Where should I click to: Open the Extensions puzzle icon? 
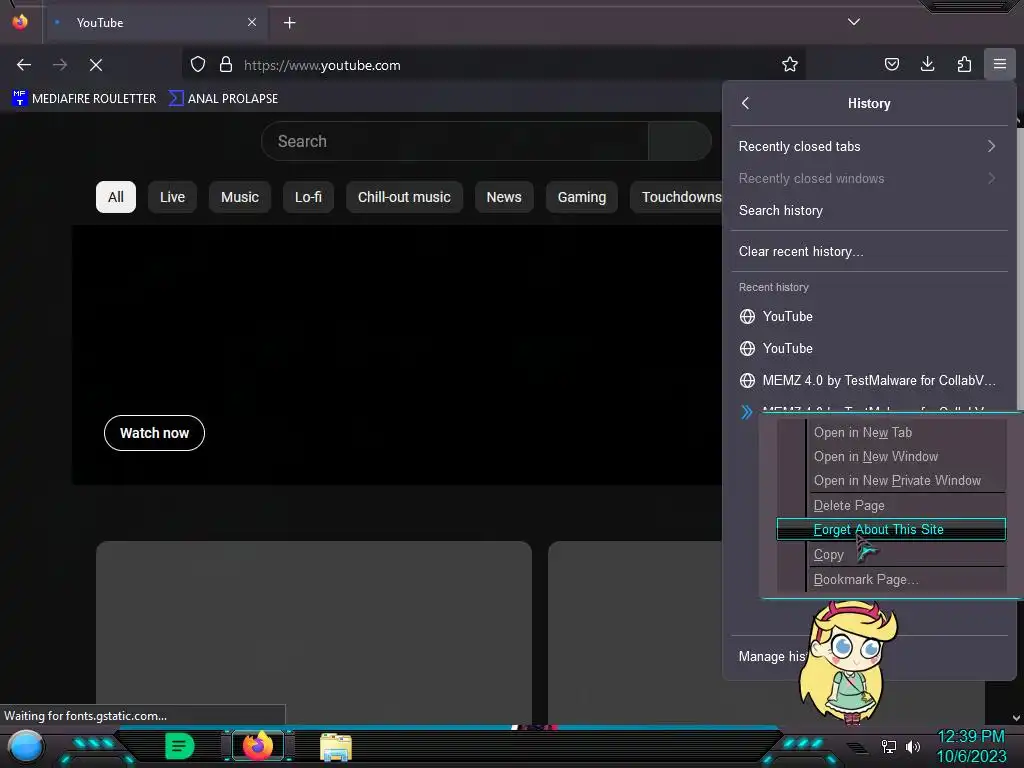964,64
